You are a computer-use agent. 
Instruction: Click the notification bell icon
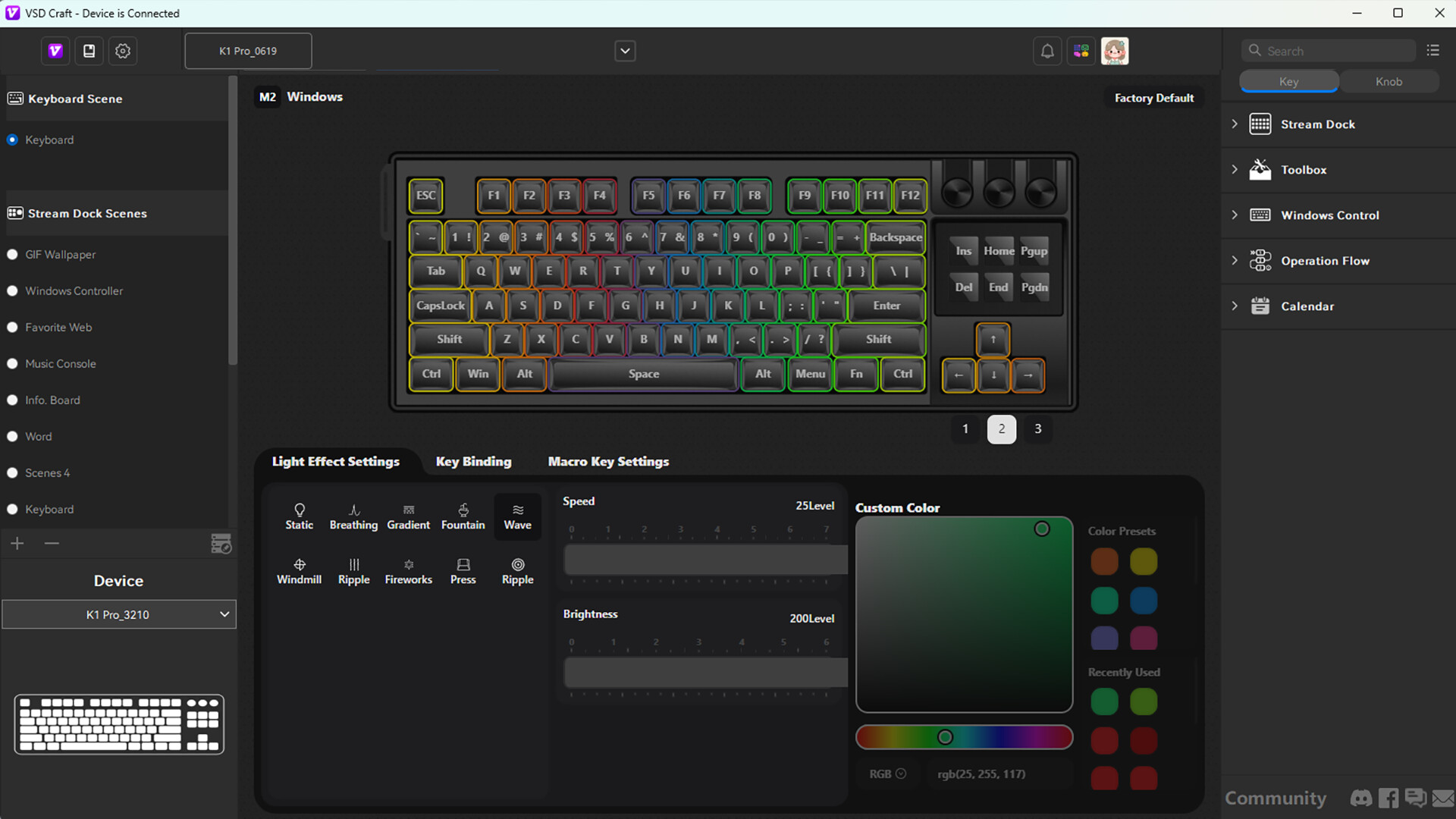click(x=1046, y=51)
